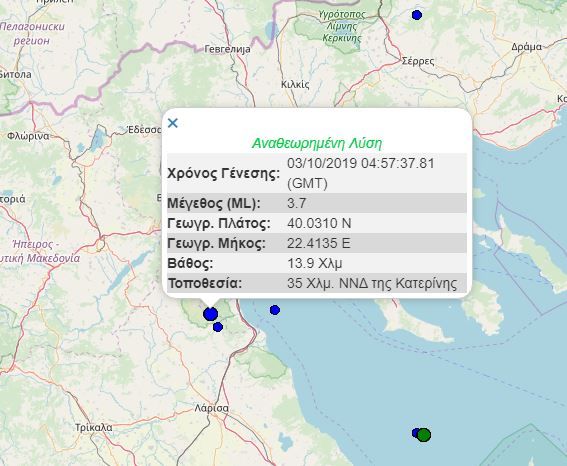Click the Γεωγρ. Μήκος 22.4135 E value
567x466 pixels.
click(x=319, y=243)
